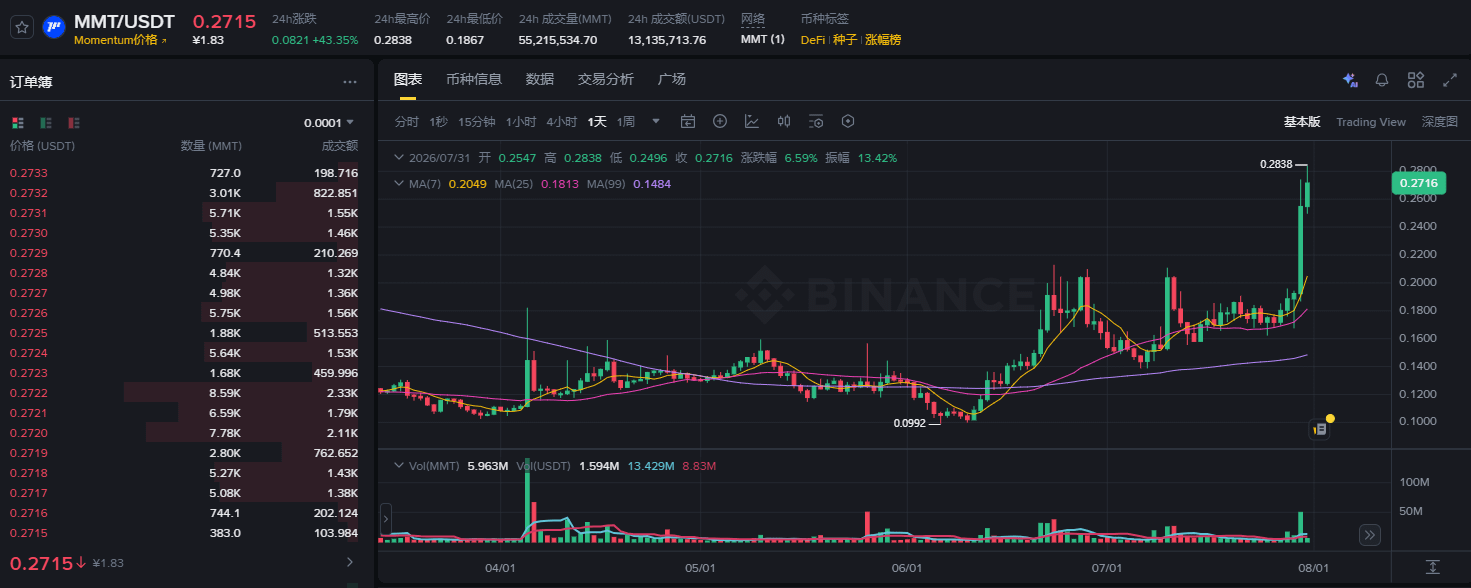Click the hexagon chart settings icon
Viewport: 1471px width, 588px height.
point(848,121)
